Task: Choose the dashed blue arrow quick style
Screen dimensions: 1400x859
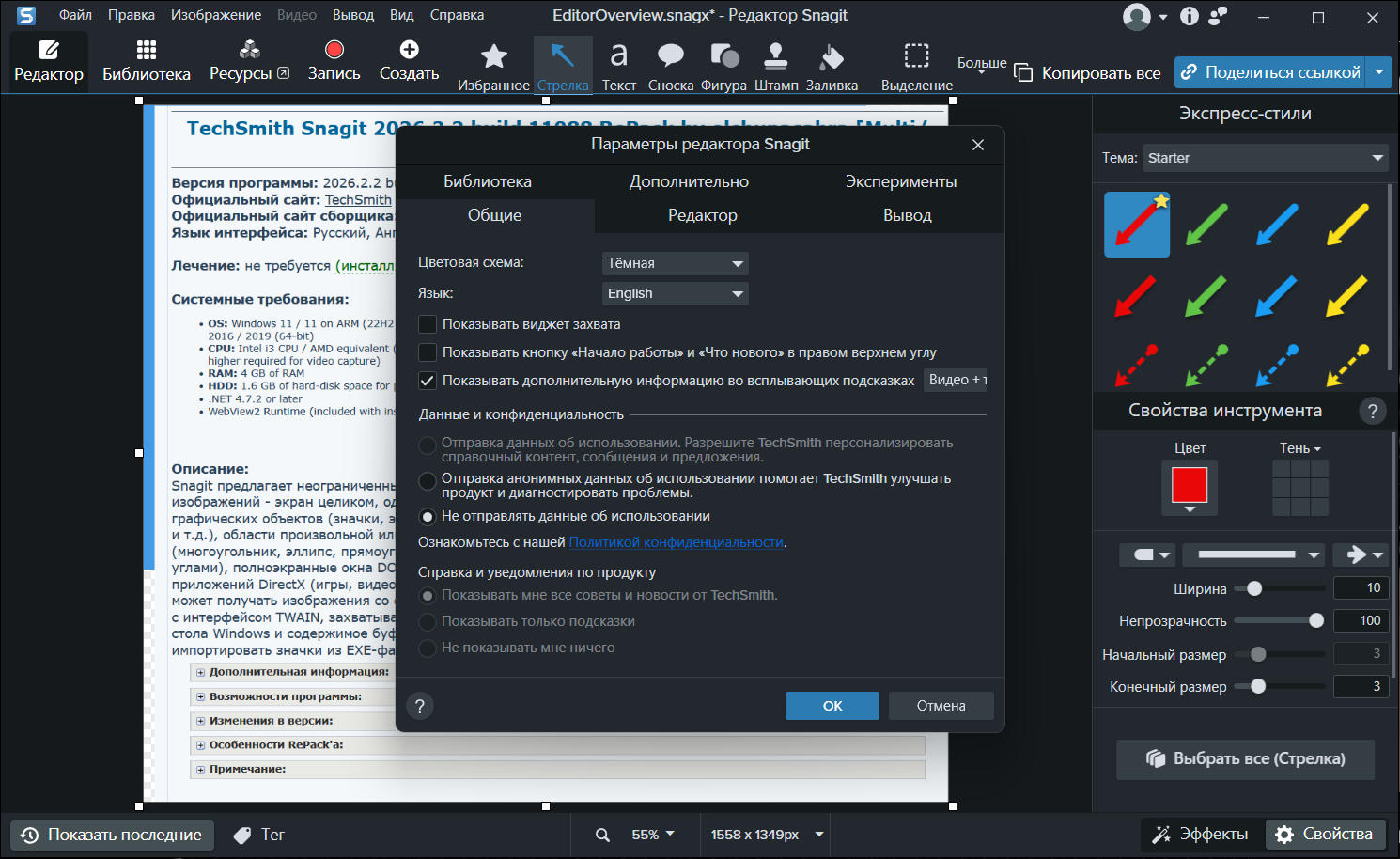Action: (1277, 366)
